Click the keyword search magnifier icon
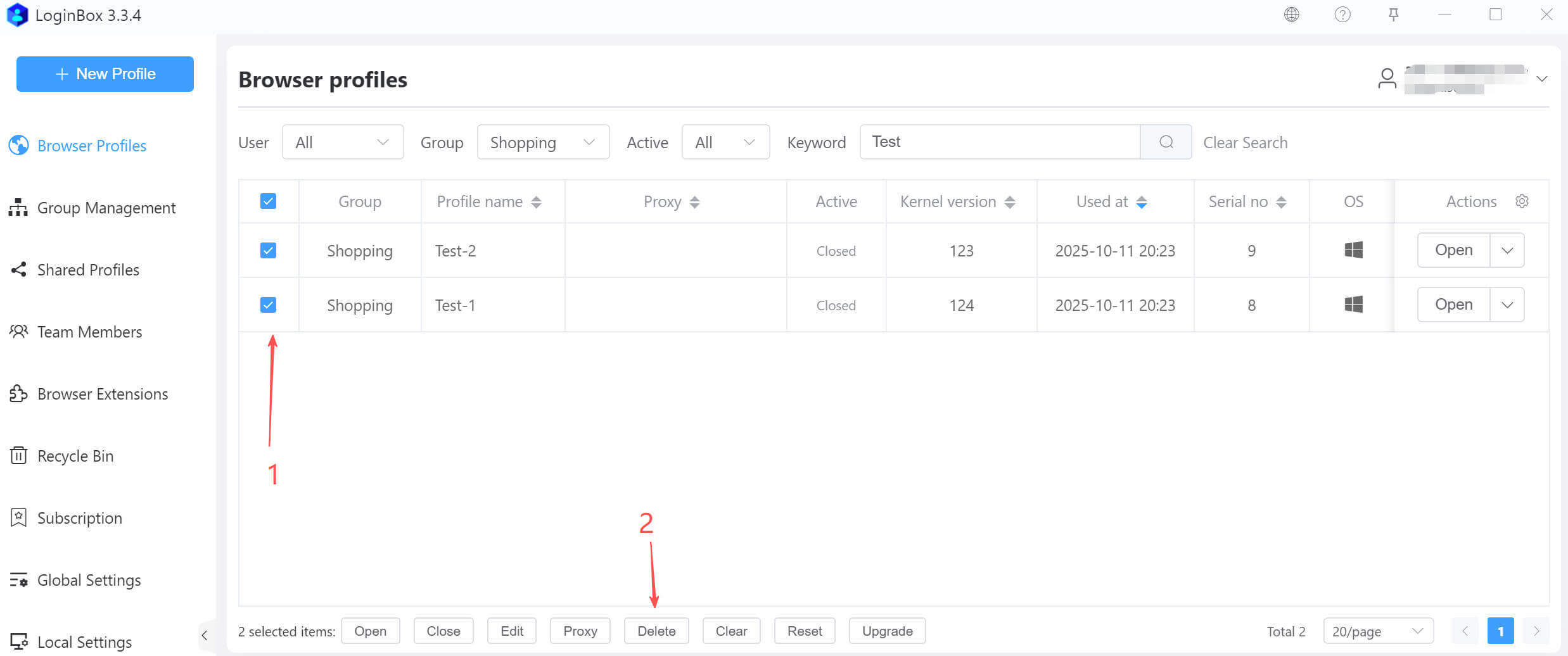Screen dimensions: 1568x656 tap(1166, 142)
